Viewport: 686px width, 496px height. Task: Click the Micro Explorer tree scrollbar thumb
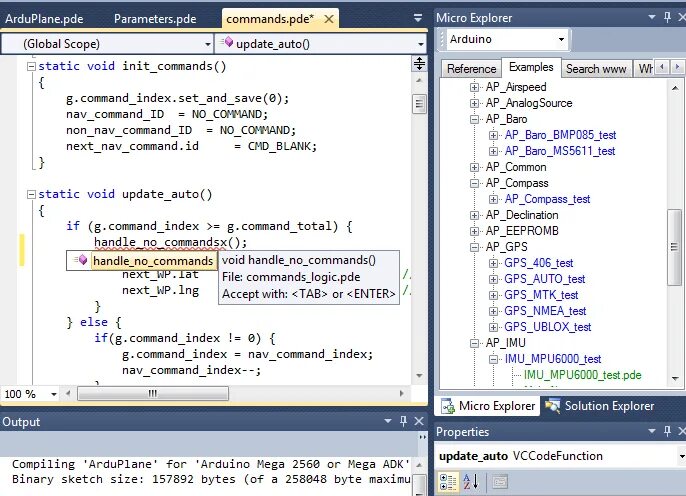click(x=675, y=248)
